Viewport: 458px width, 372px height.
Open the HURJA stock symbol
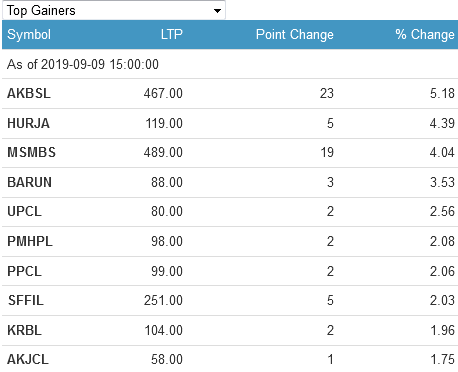click(x=28, y=124)
